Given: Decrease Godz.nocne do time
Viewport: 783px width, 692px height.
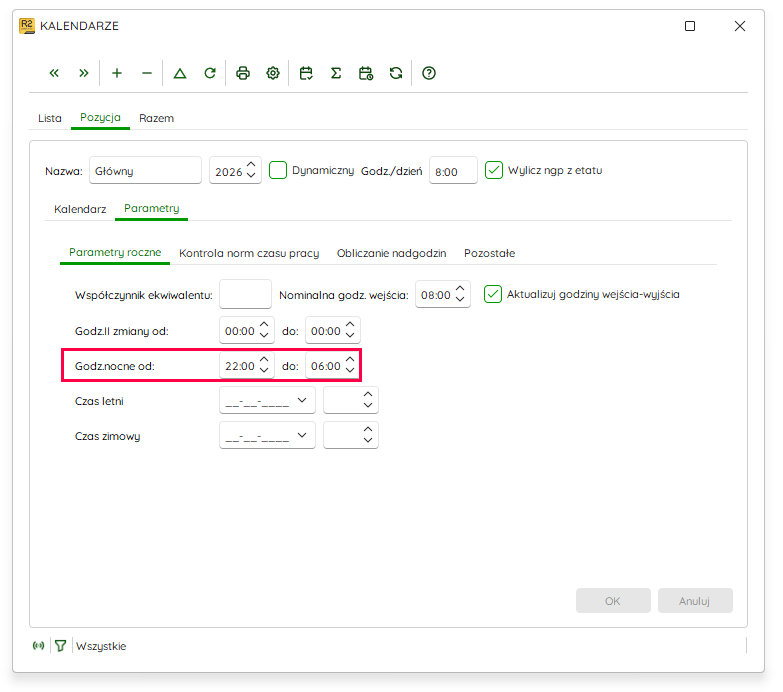Looking at the screenshot, I should [350, 370].
